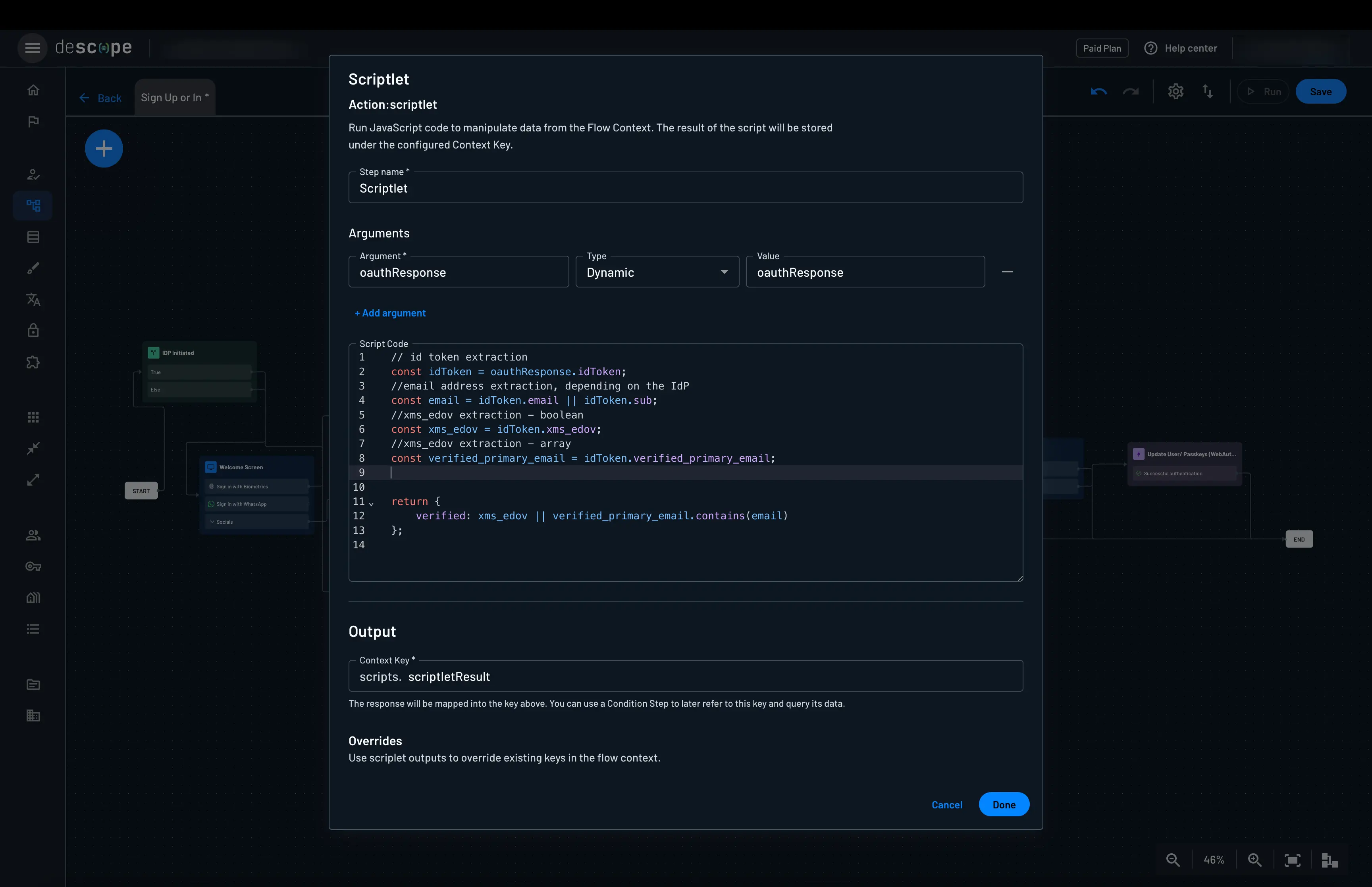The width and height of the screenshot is (1372, 887).
Task: Open the list panel sidebar icon
Action: [33, 237]
